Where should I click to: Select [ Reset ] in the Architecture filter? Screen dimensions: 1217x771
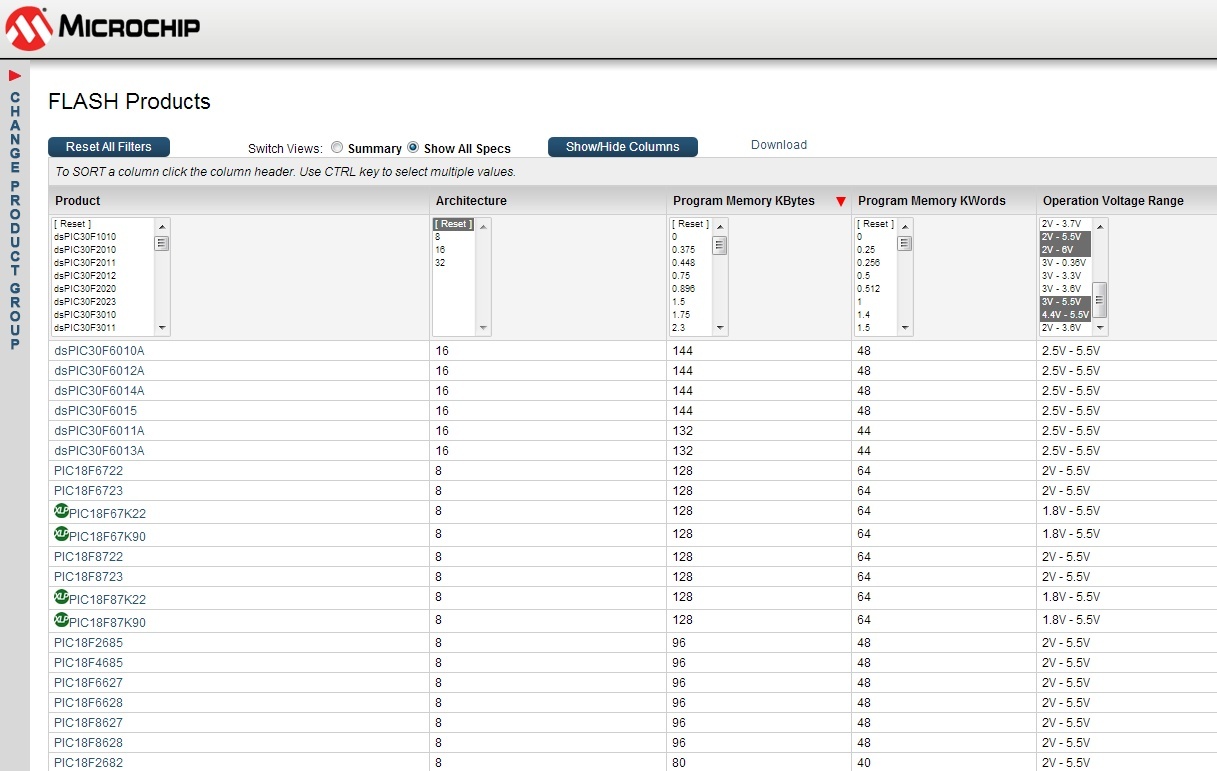(454, 224)
